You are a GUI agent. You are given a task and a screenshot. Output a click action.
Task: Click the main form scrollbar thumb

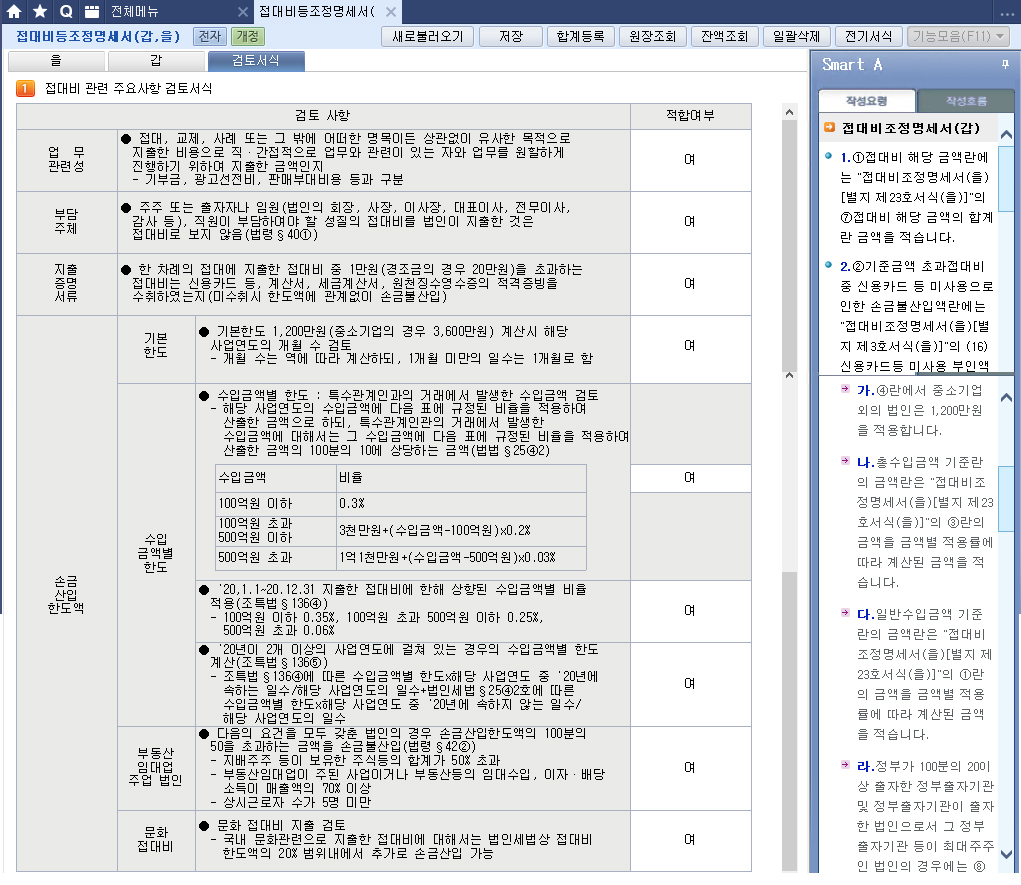point(789,246)
